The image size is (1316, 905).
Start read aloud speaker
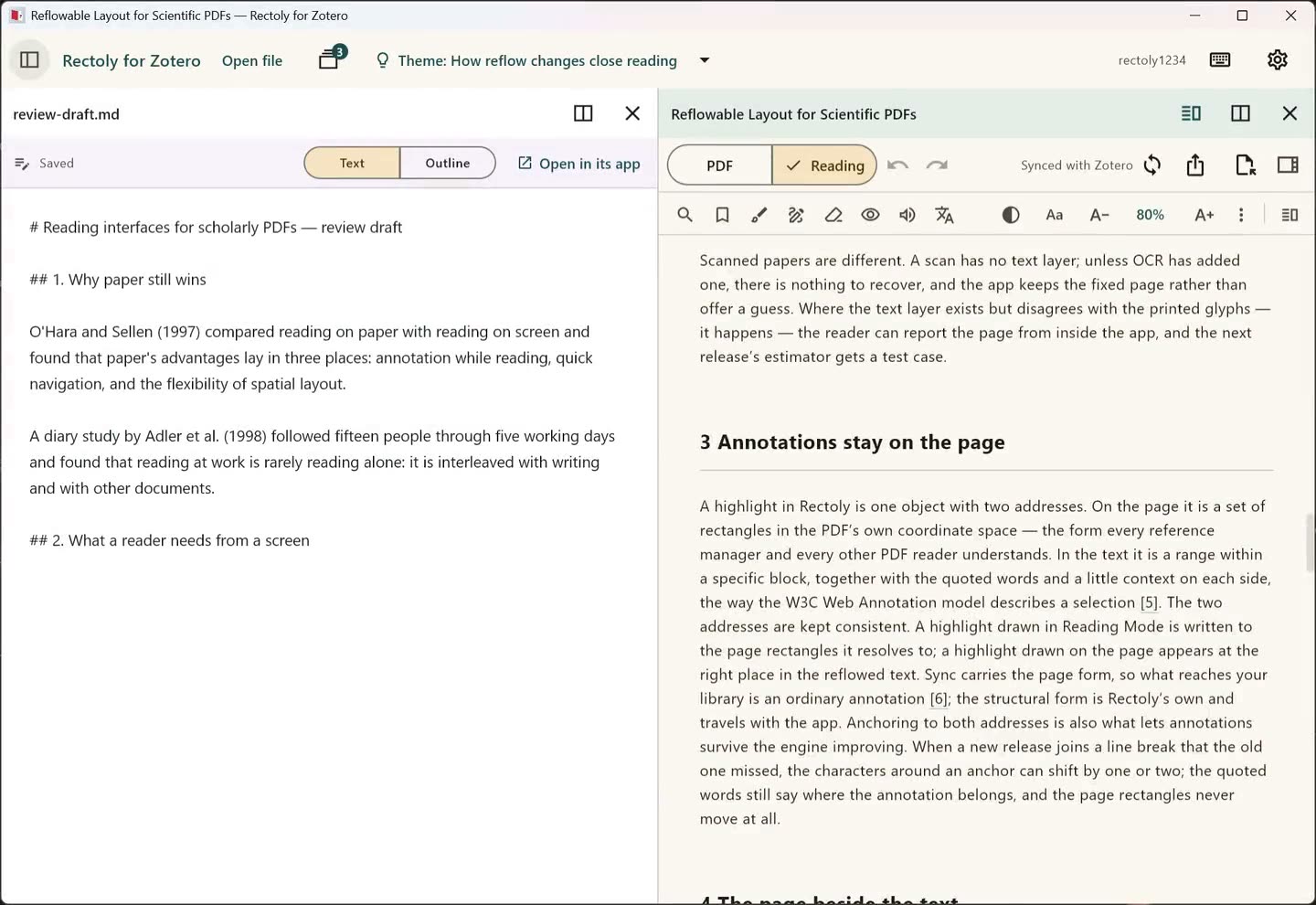pyautogui.click(x=907, y=215)
